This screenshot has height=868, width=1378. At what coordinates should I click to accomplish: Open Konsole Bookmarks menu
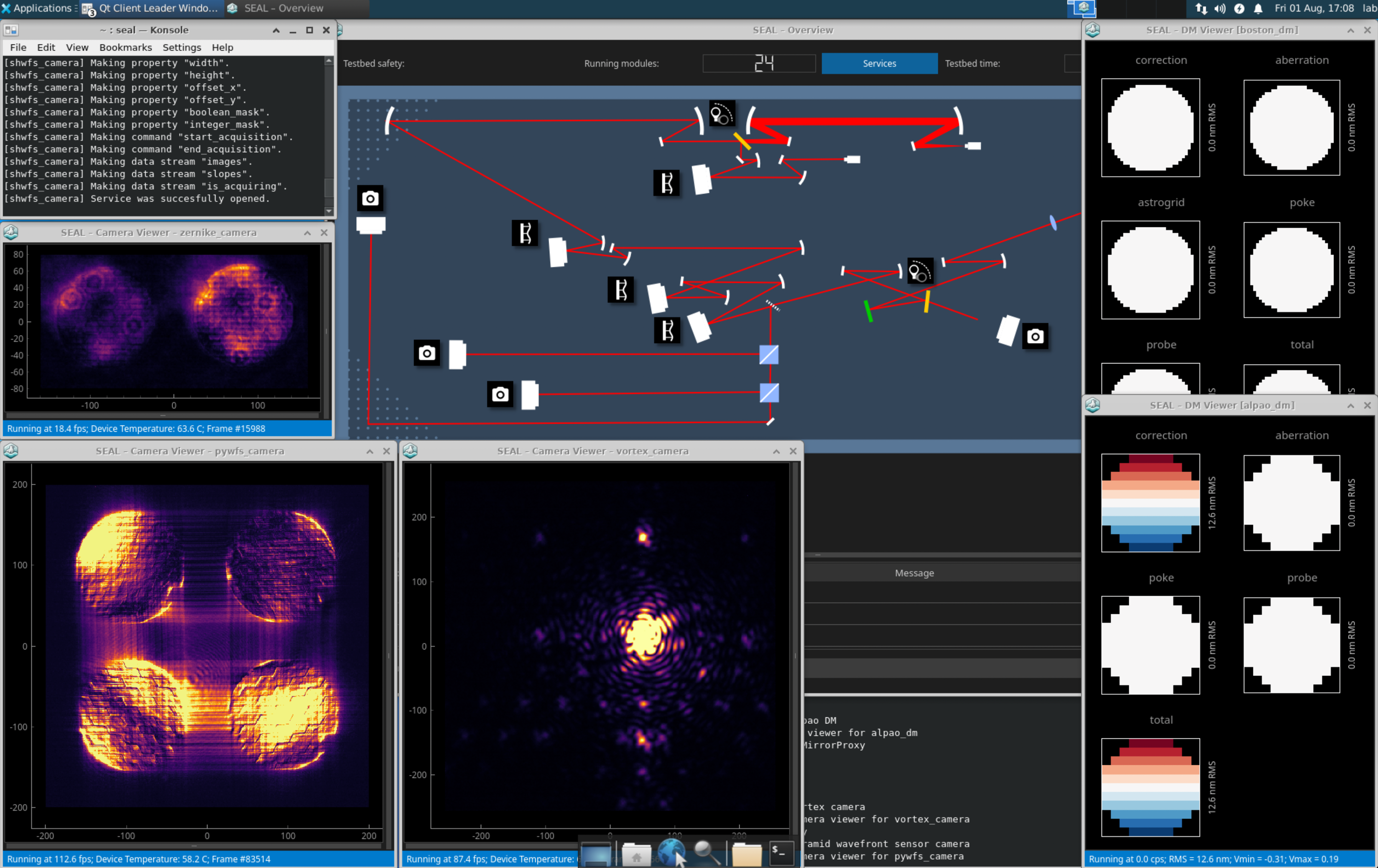(125, 48)
